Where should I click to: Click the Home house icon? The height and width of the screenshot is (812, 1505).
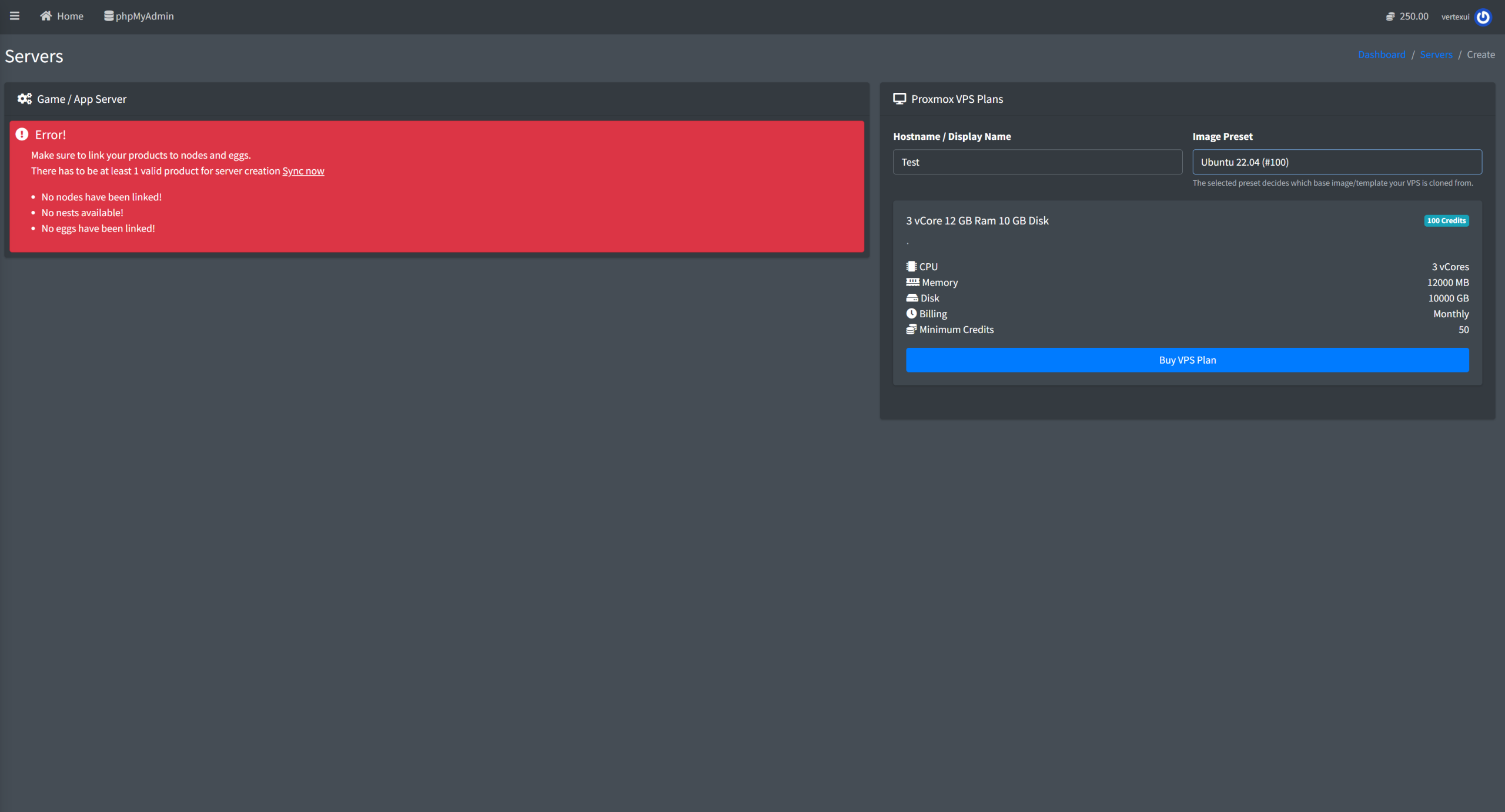pos(46,16)
